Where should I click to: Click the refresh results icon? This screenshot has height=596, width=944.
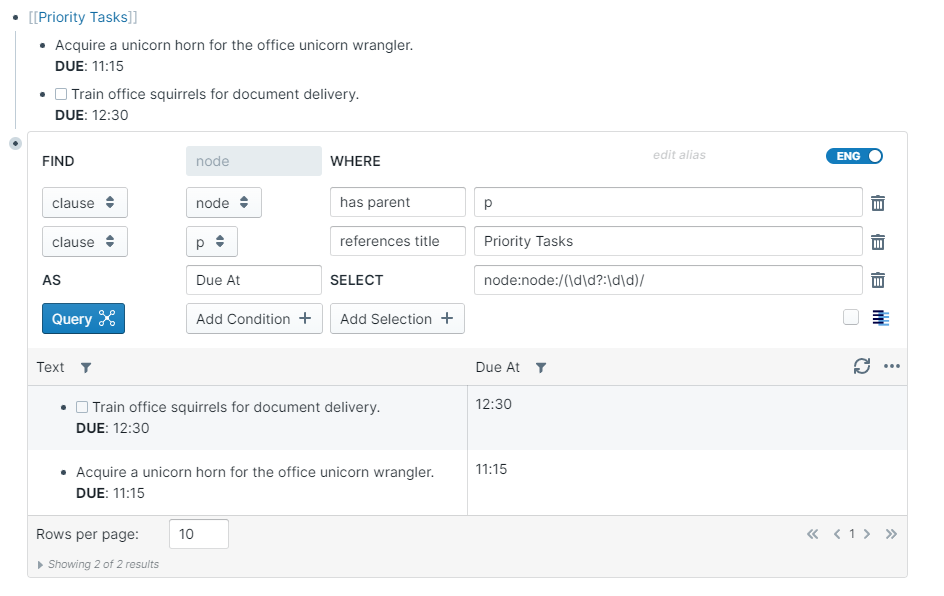click(862, 367)
